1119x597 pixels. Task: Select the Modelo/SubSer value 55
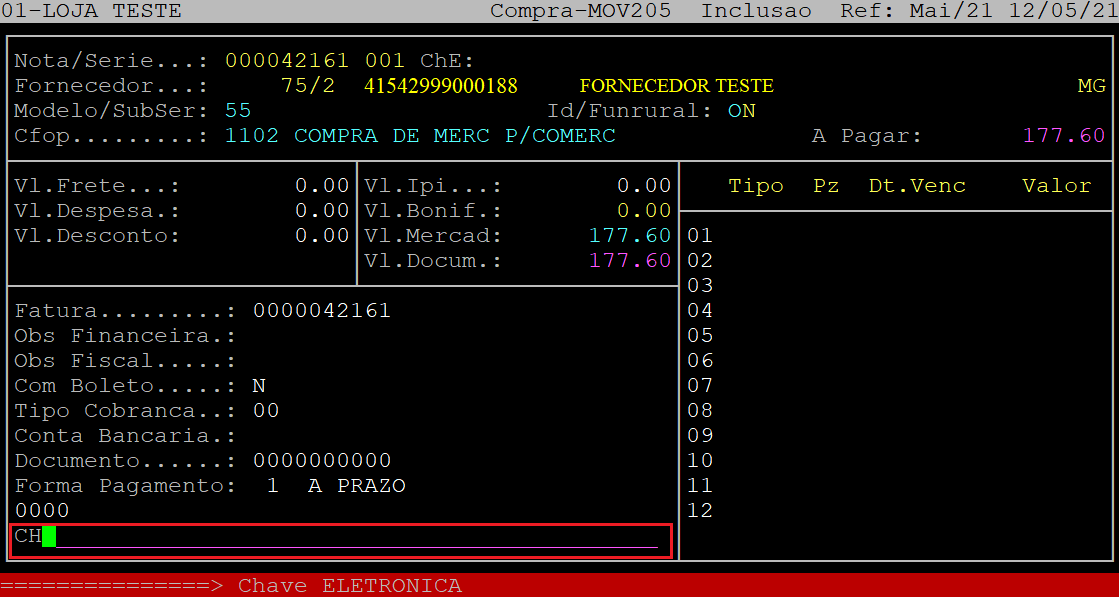(x=238, y=111)
